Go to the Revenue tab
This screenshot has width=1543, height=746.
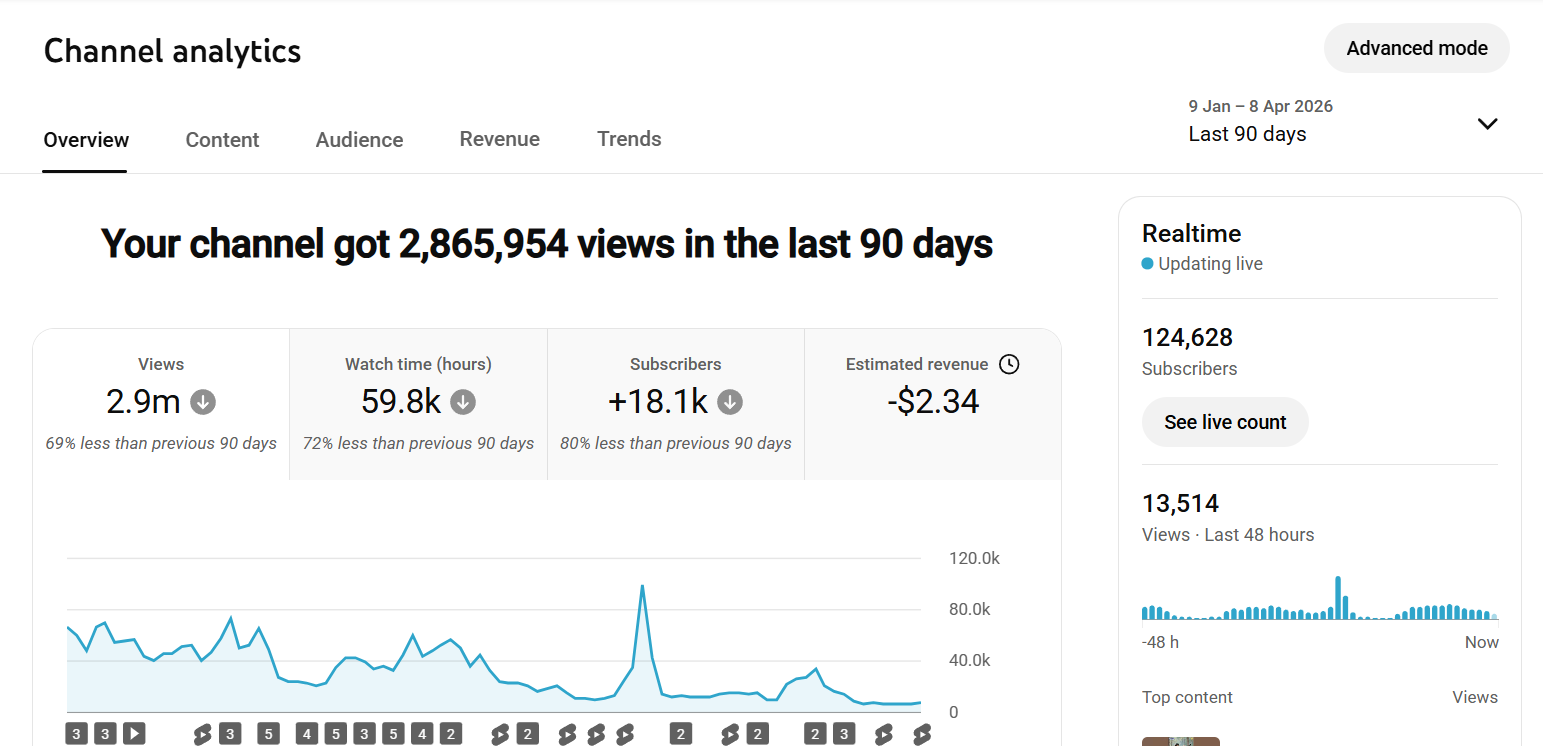499,139
